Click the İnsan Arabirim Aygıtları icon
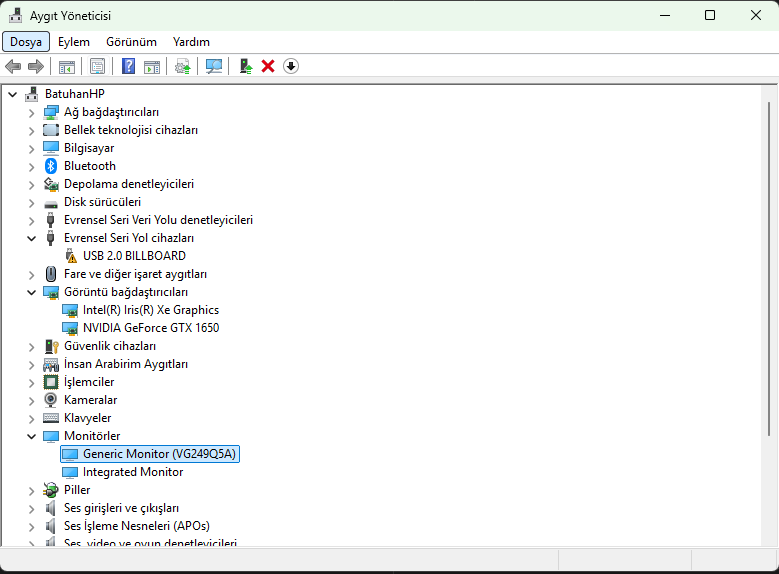This screenshot has height=574, width=779. (51, 364)
